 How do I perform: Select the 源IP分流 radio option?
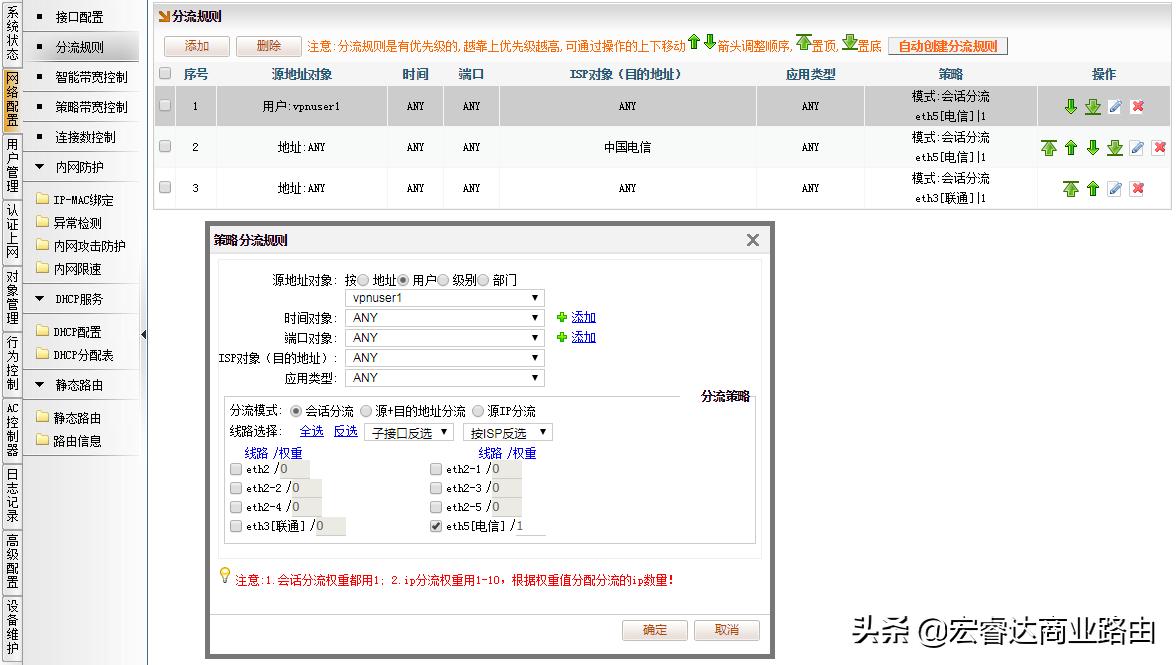478,412
